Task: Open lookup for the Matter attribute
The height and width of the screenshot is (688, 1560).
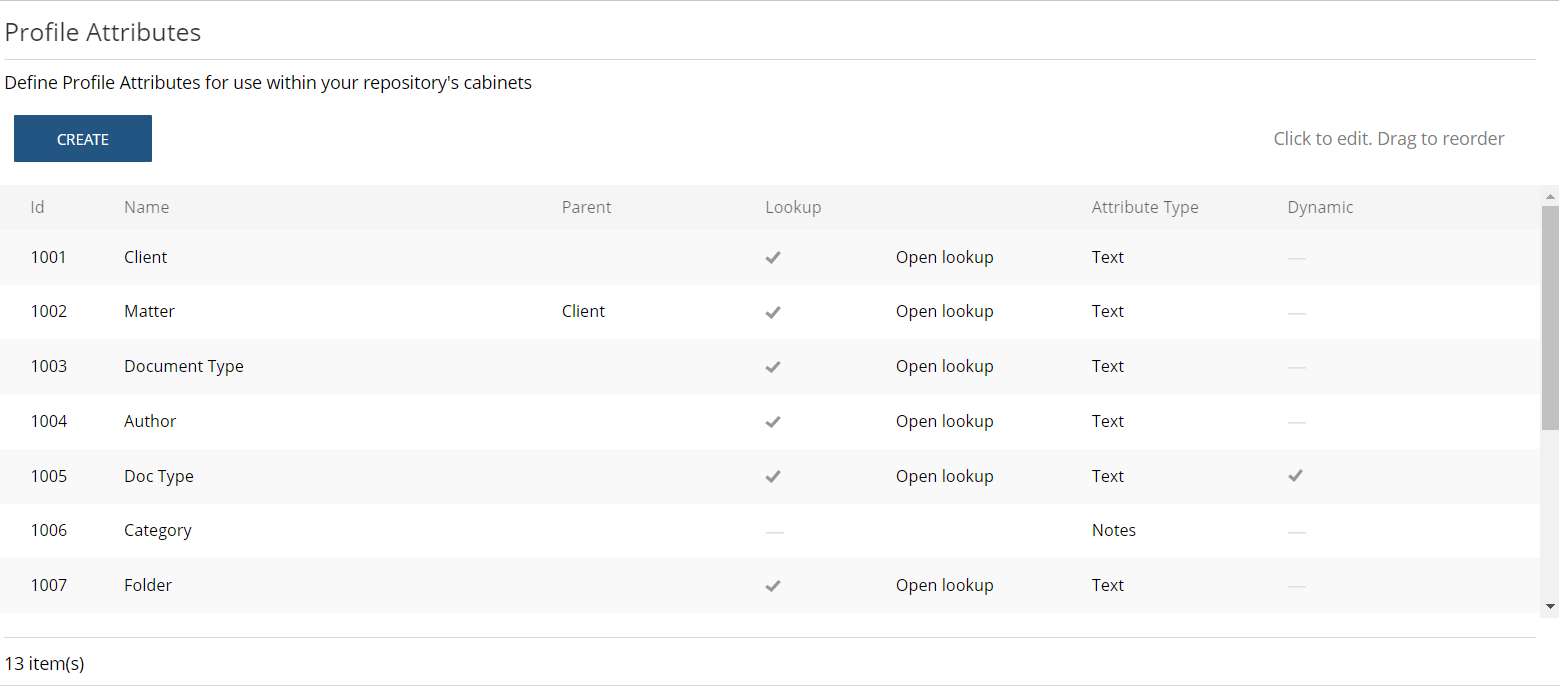Action: 944,311
